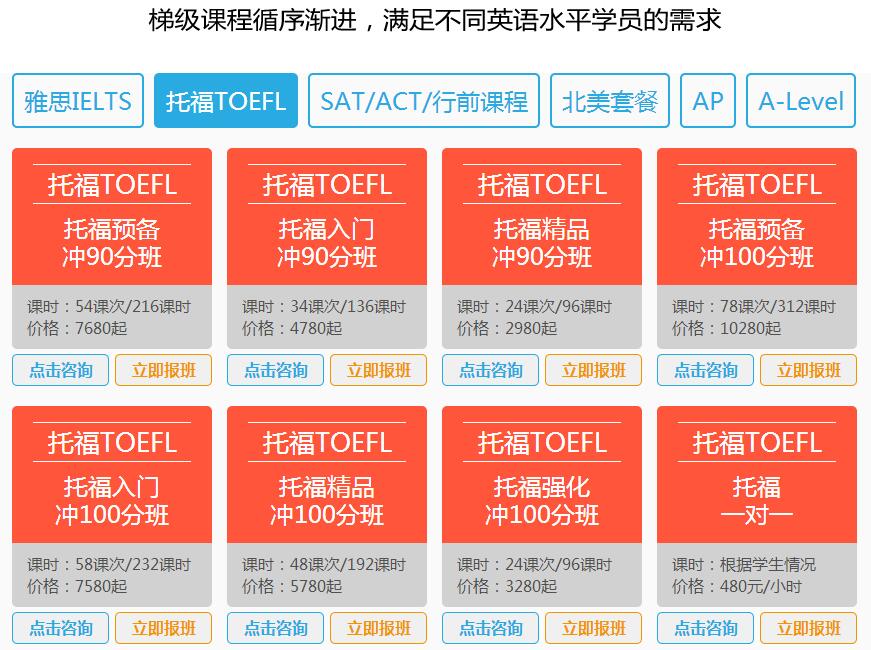Click 立即报班 under 托福预备冲90分班
This screenshot has height=650, width=871.
[x=163, y=370]
